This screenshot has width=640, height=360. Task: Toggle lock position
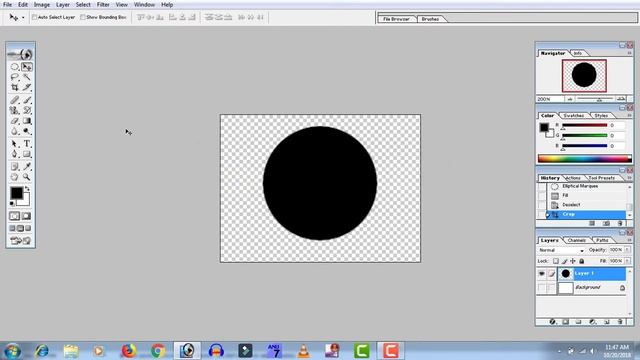[x=573, y=261]
